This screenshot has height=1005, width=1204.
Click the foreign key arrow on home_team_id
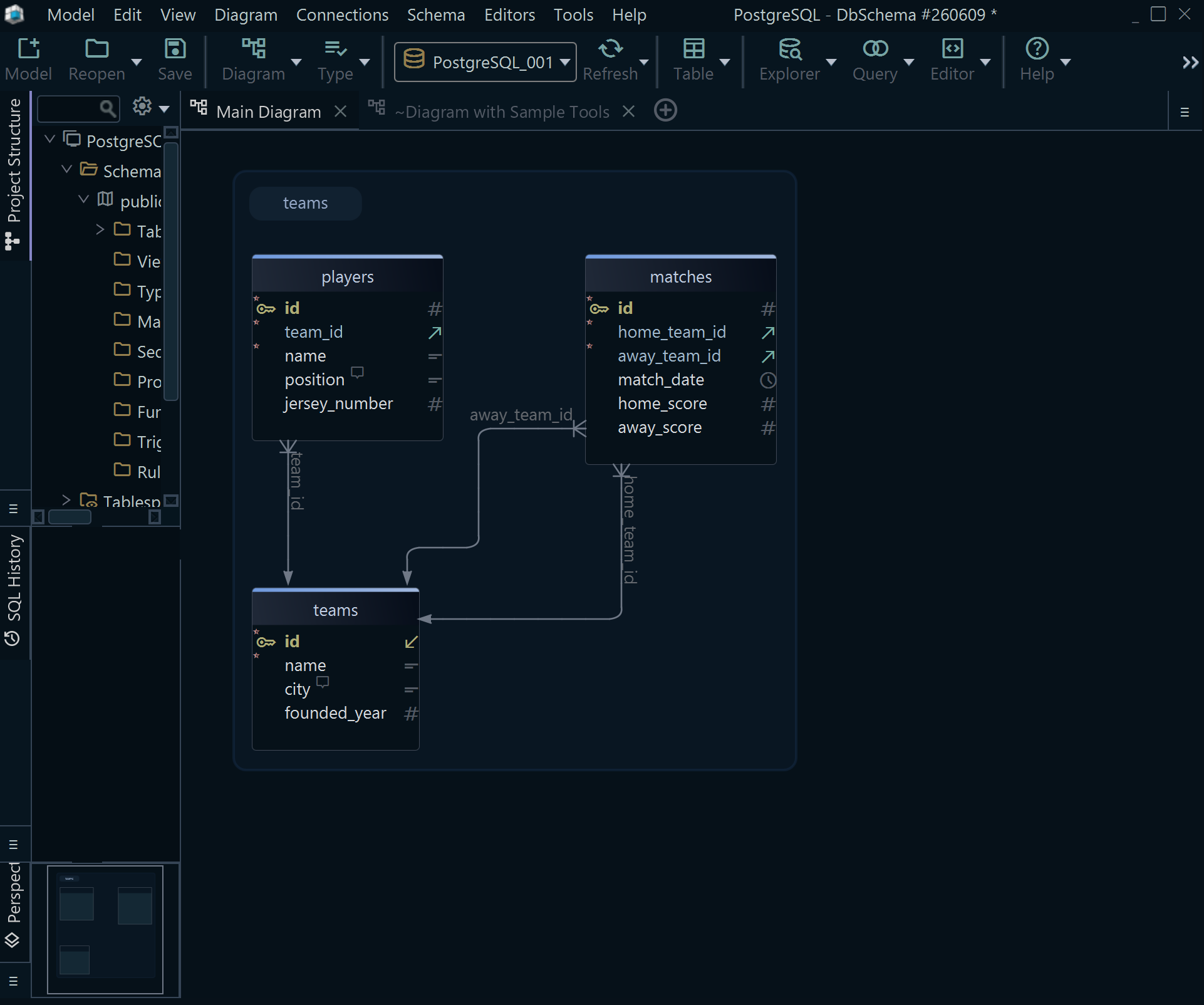tap(768, 333)
